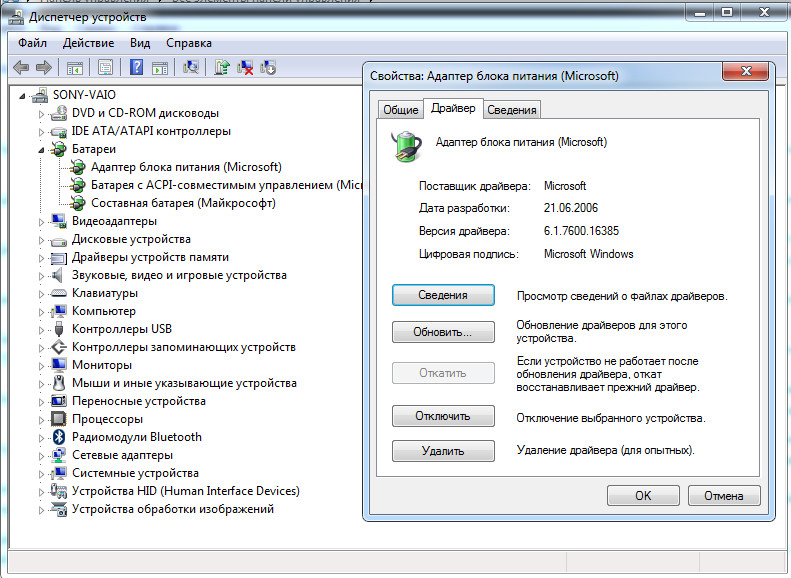Click the Удалить button
Image resolution: width=791 pixels, height=578 pixels.
point(443,451)
